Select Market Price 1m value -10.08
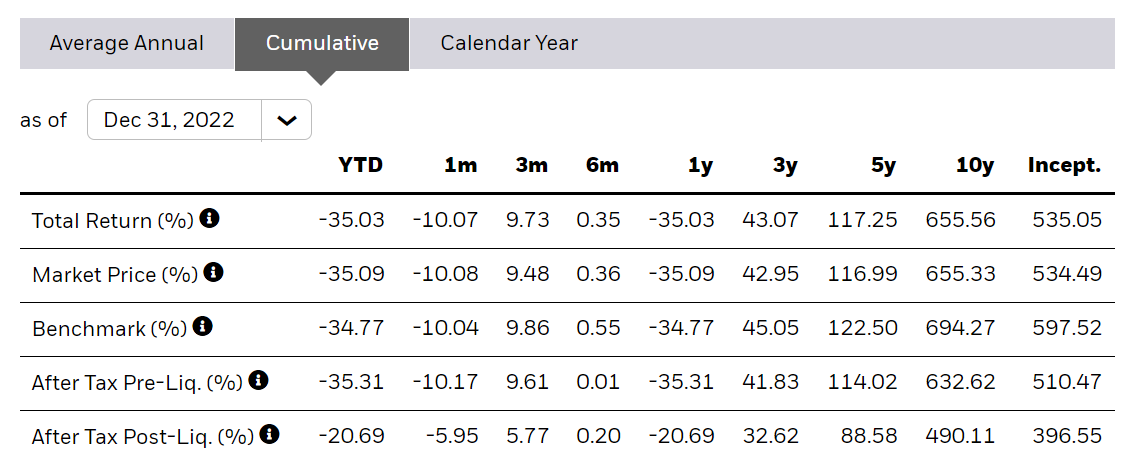Viewport: 1146px width, 453px height. tap(446, 273)
